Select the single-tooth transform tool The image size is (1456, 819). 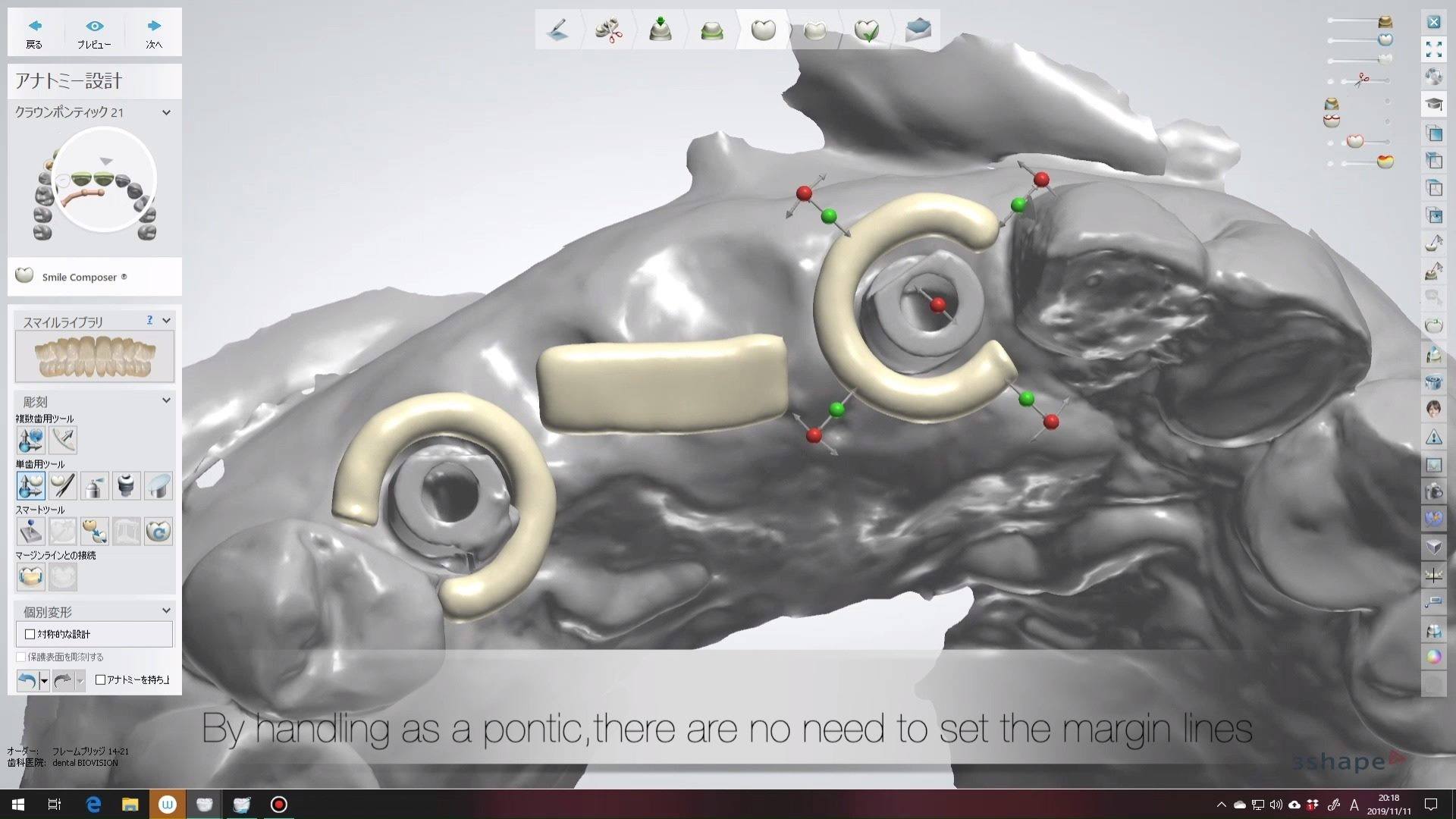tap(31, 485)
